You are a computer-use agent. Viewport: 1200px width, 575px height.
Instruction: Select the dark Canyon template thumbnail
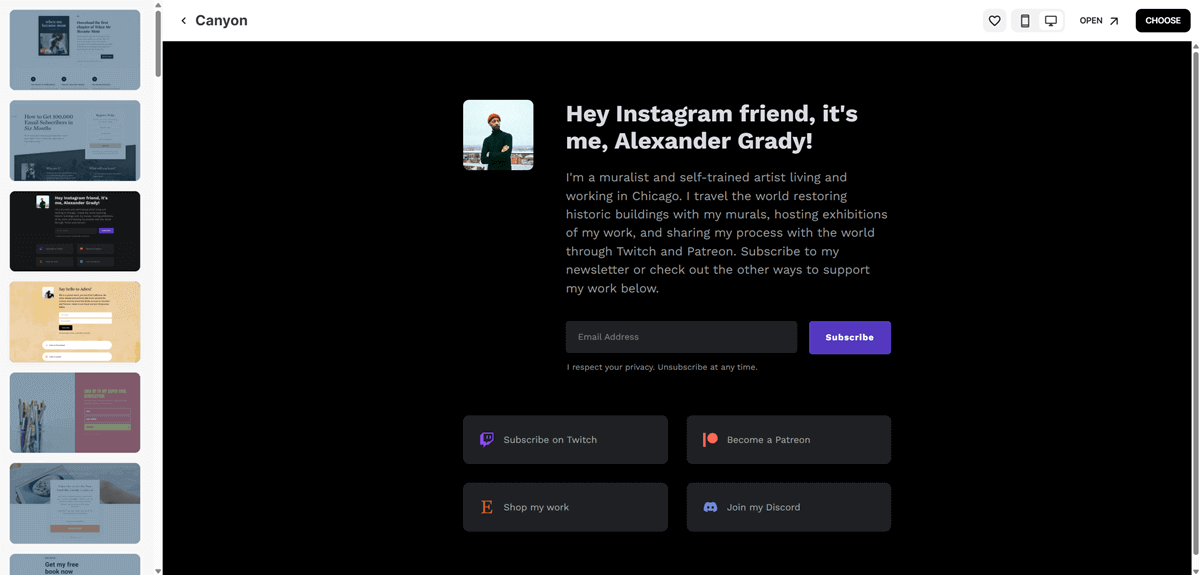[75, 231]
